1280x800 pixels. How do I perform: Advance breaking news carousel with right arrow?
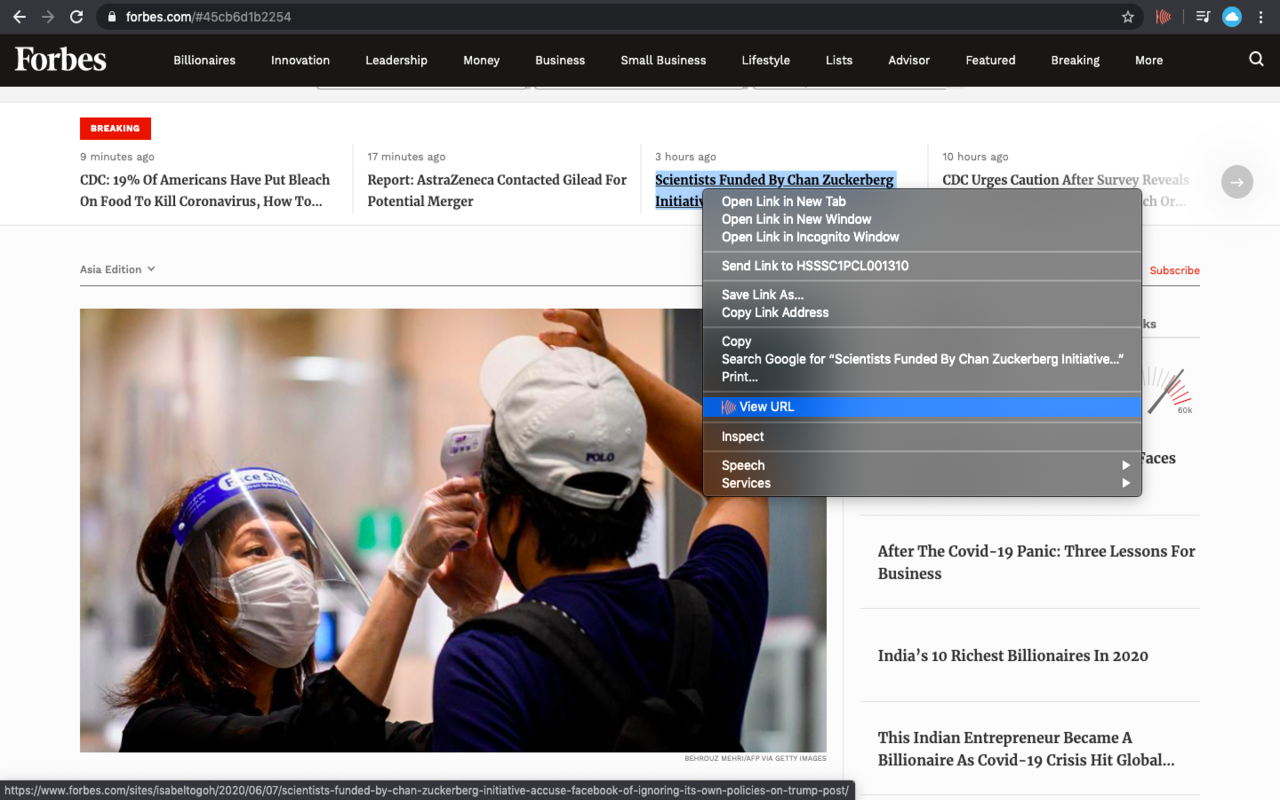(x=1237, y=182)
